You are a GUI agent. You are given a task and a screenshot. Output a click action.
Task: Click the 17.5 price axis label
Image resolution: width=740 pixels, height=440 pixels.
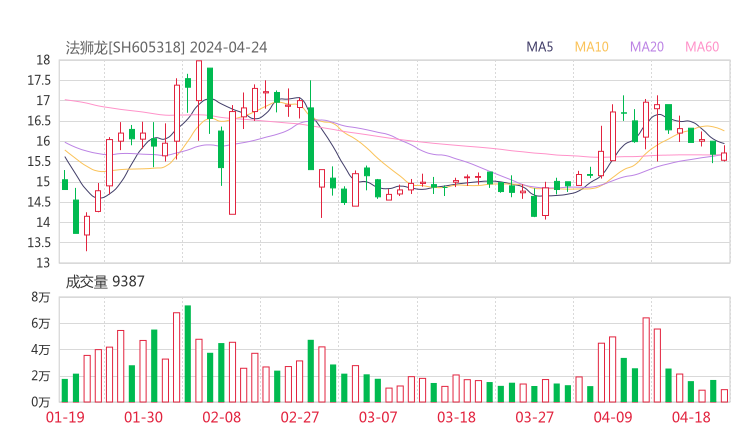(39, 80)
